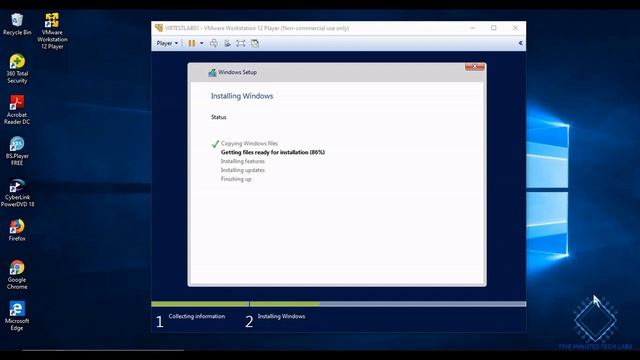The width and height of the screenshot is (640, 360).
Task: Click the USB removable devices toolbar icon
Action: pyautogui.click(x=227, y=43)
